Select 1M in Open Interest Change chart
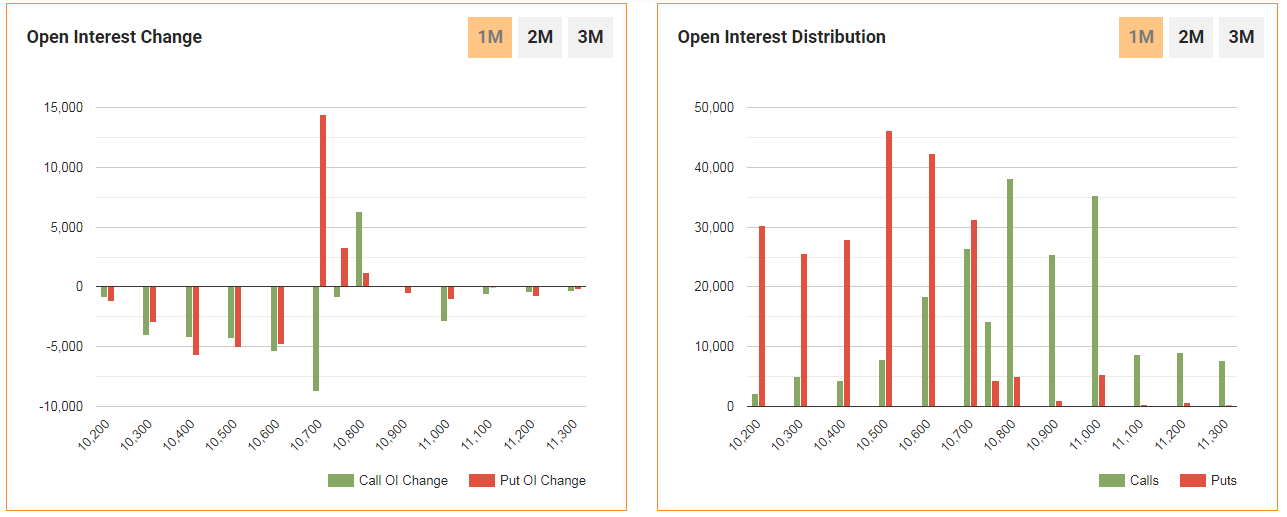1287x517 pixels. tap(490, 38)
